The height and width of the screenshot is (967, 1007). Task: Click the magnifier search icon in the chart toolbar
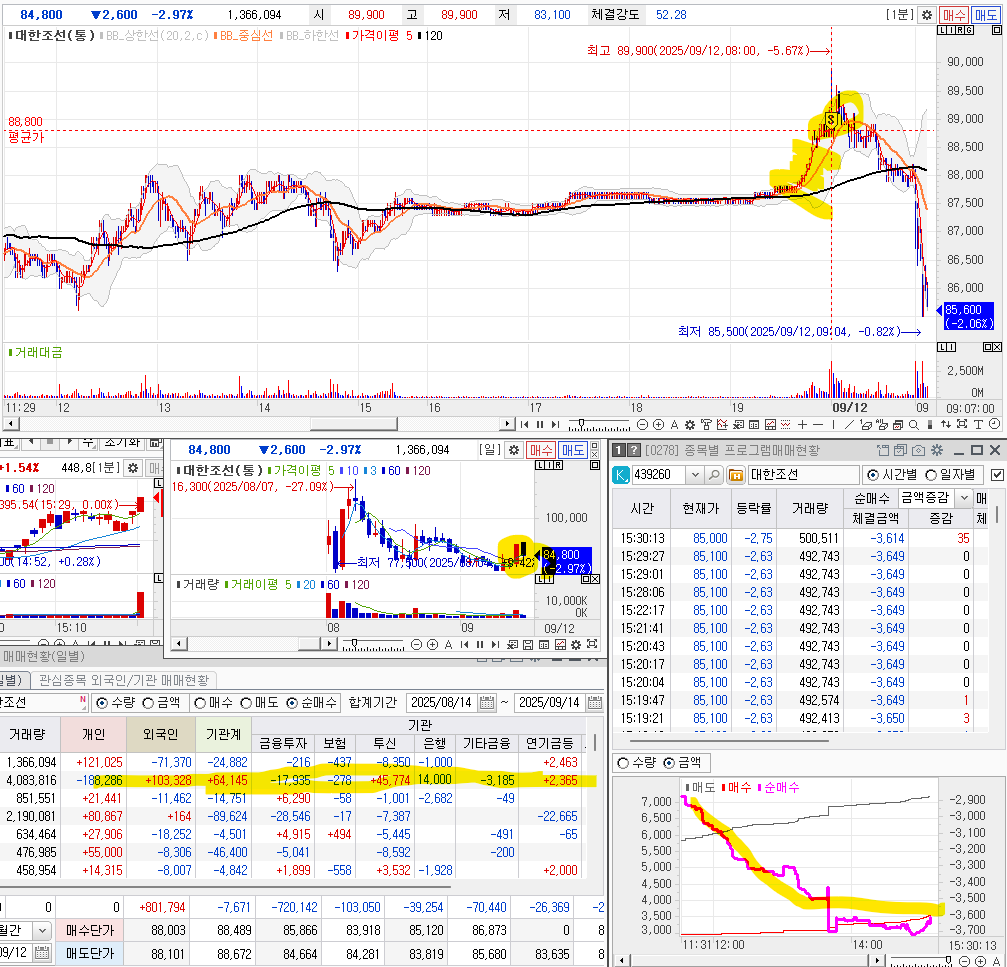pos(913,424)
